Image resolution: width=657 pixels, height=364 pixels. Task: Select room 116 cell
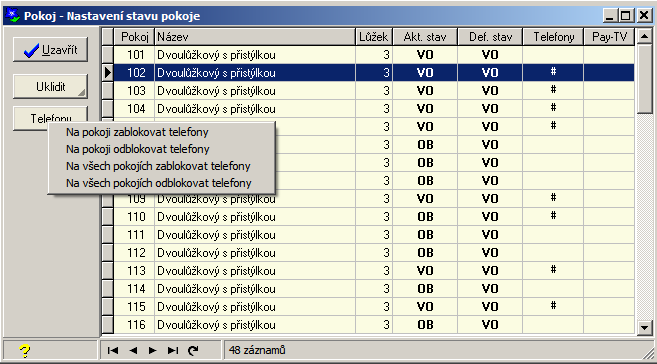(135, 325)
